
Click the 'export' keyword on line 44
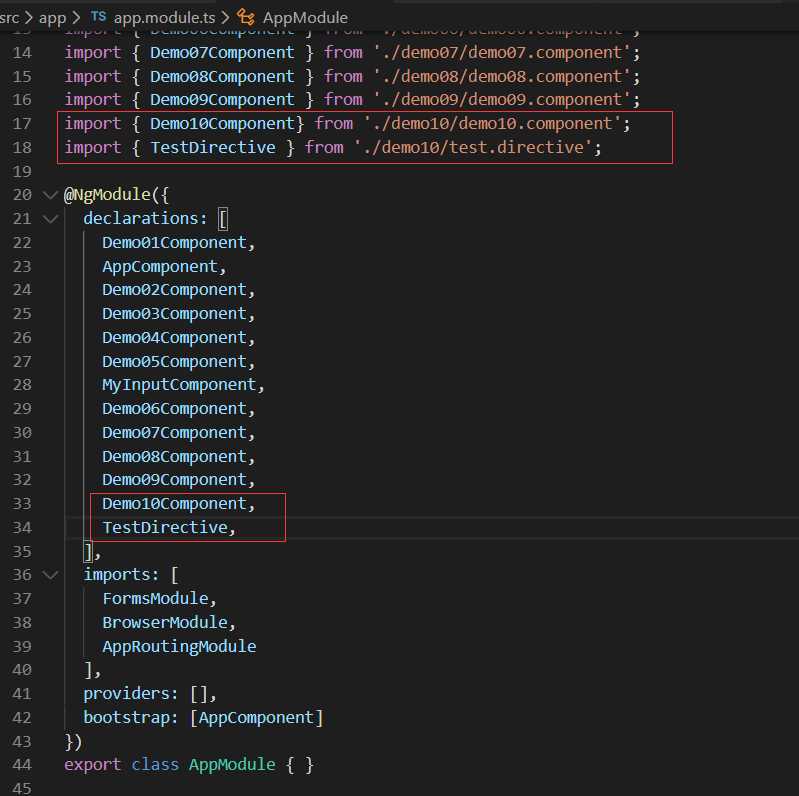click(x=93, y=765)
